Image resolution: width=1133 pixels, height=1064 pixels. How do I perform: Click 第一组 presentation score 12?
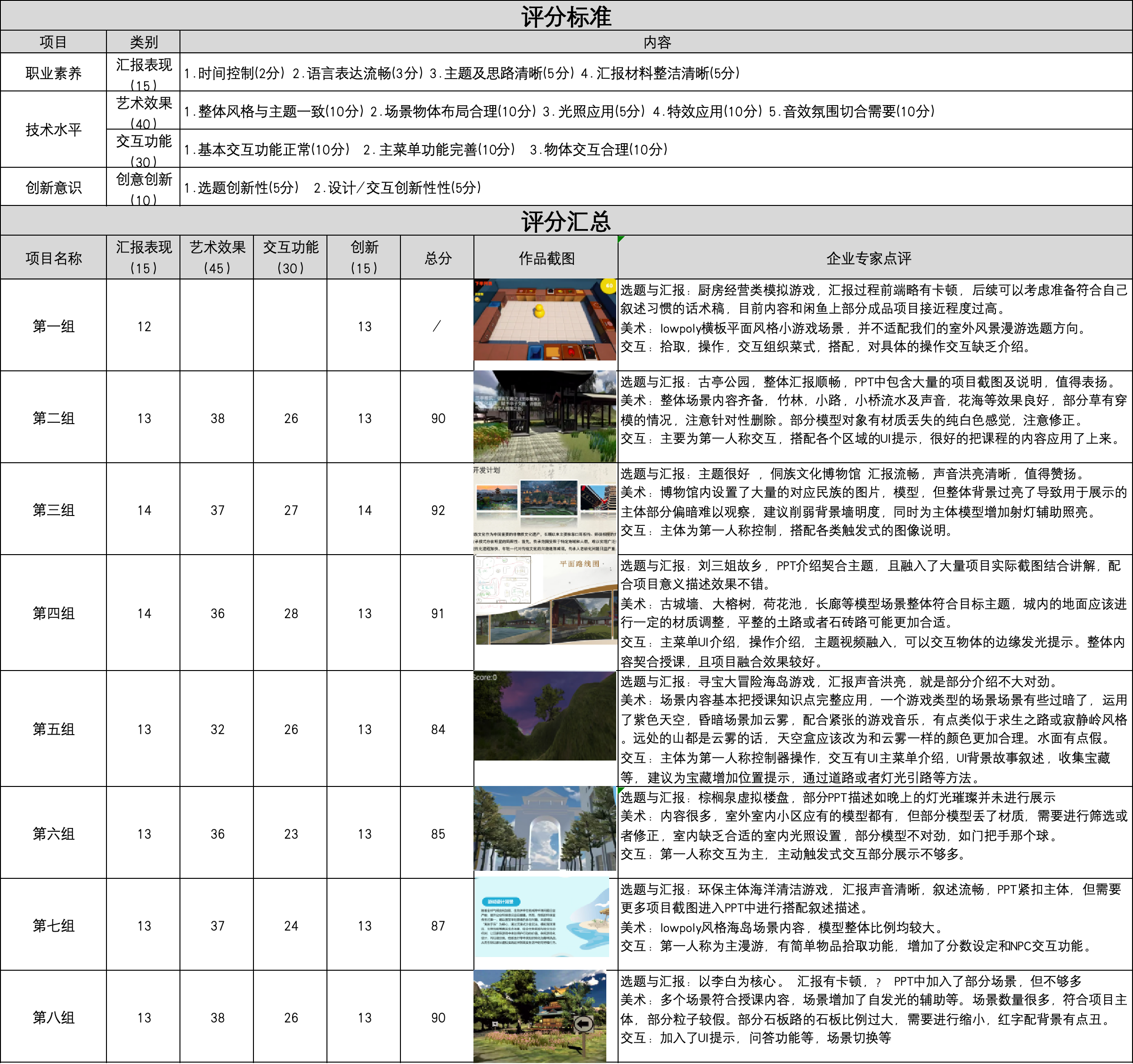(x=144, y=325)
